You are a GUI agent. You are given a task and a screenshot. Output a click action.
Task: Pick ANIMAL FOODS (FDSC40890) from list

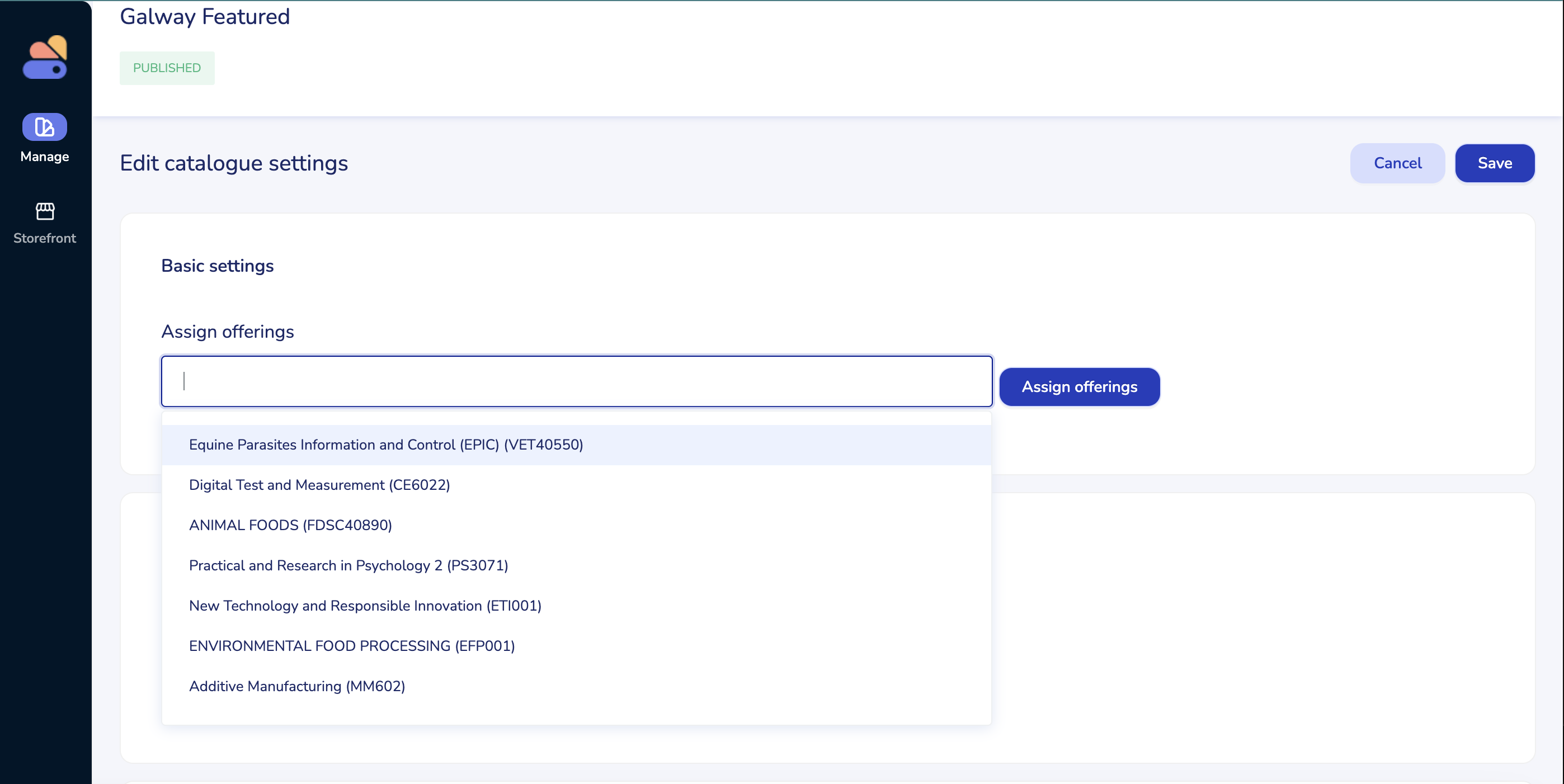(290, 525)
